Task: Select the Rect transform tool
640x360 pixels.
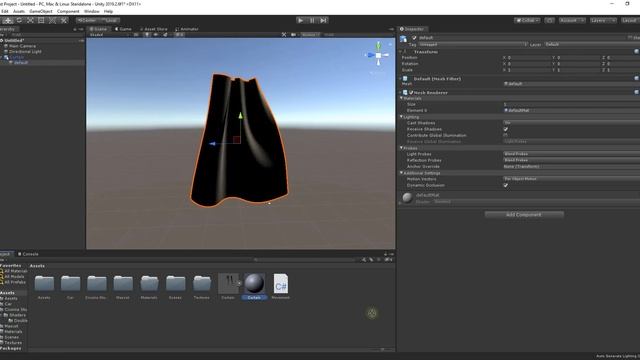Action: tap(41, 20)
